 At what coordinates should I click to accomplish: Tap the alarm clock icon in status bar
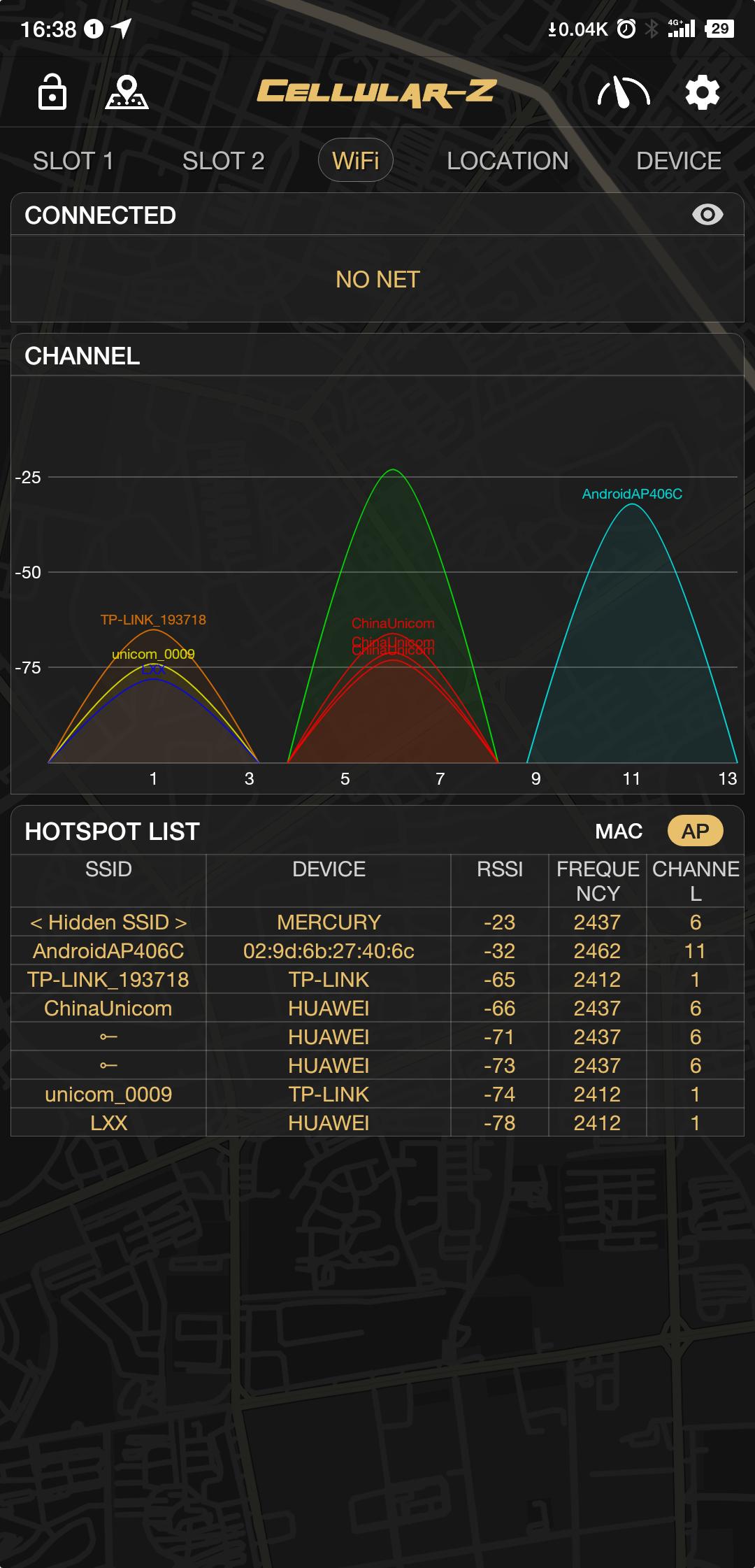(x=626, y=29)
